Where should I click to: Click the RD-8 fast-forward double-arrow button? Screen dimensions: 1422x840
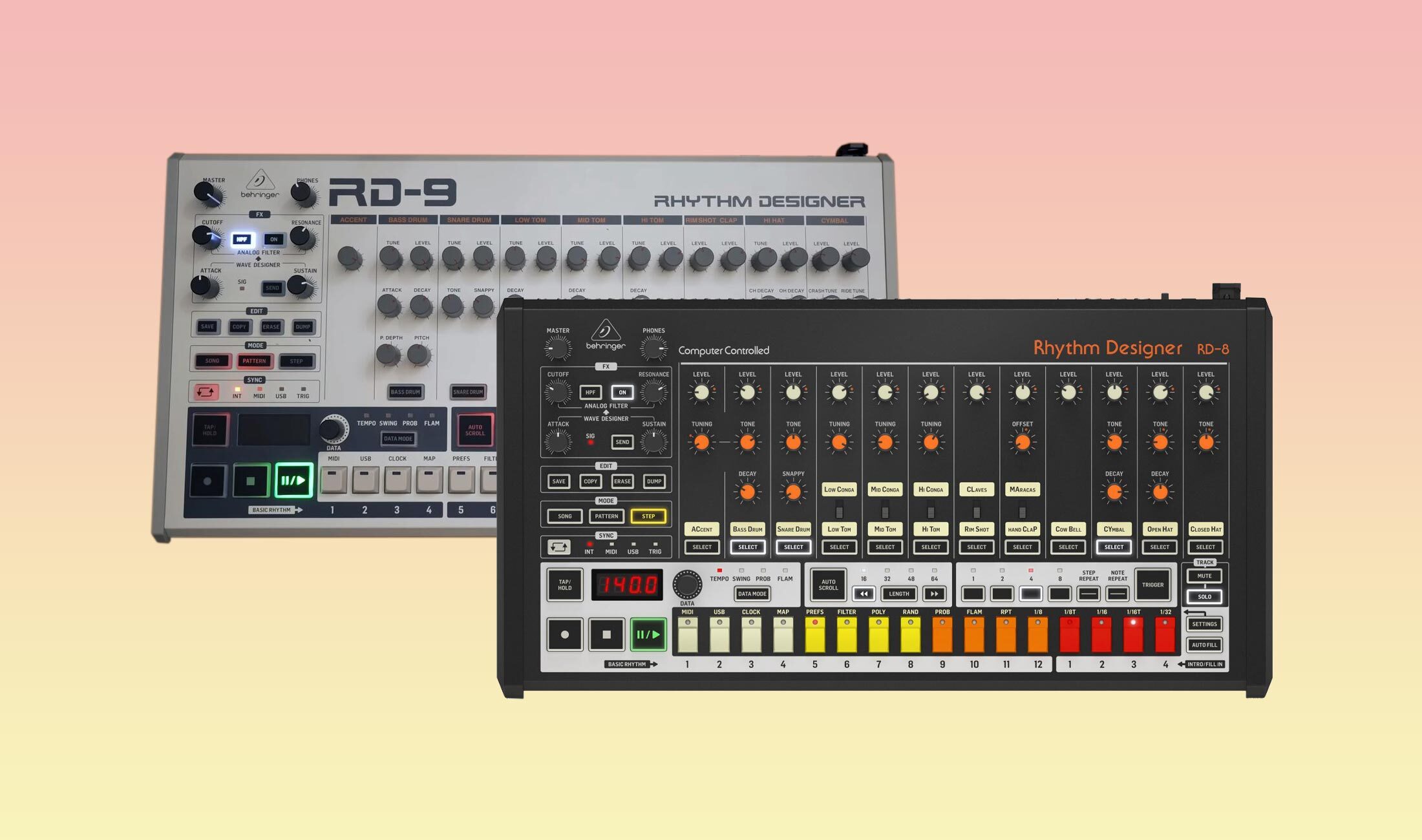point(934,594)
